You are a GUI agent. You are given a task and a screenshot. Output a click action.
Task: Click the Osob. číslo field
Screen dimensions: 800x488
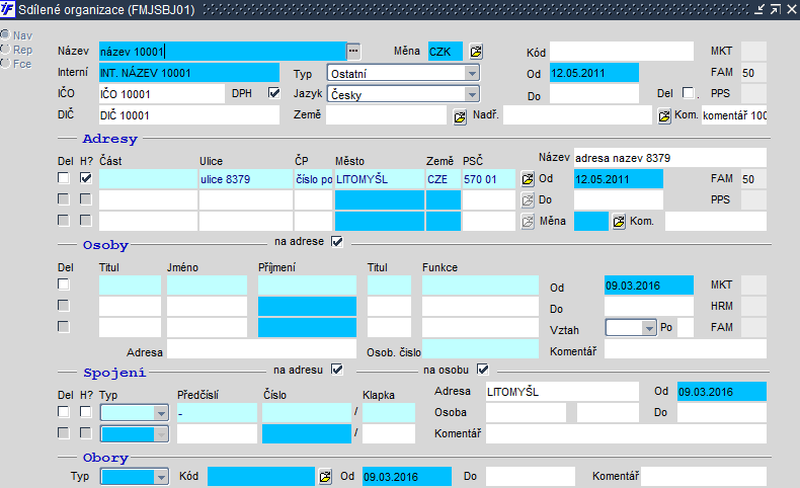pyautogui.click(x=480, y=349)
